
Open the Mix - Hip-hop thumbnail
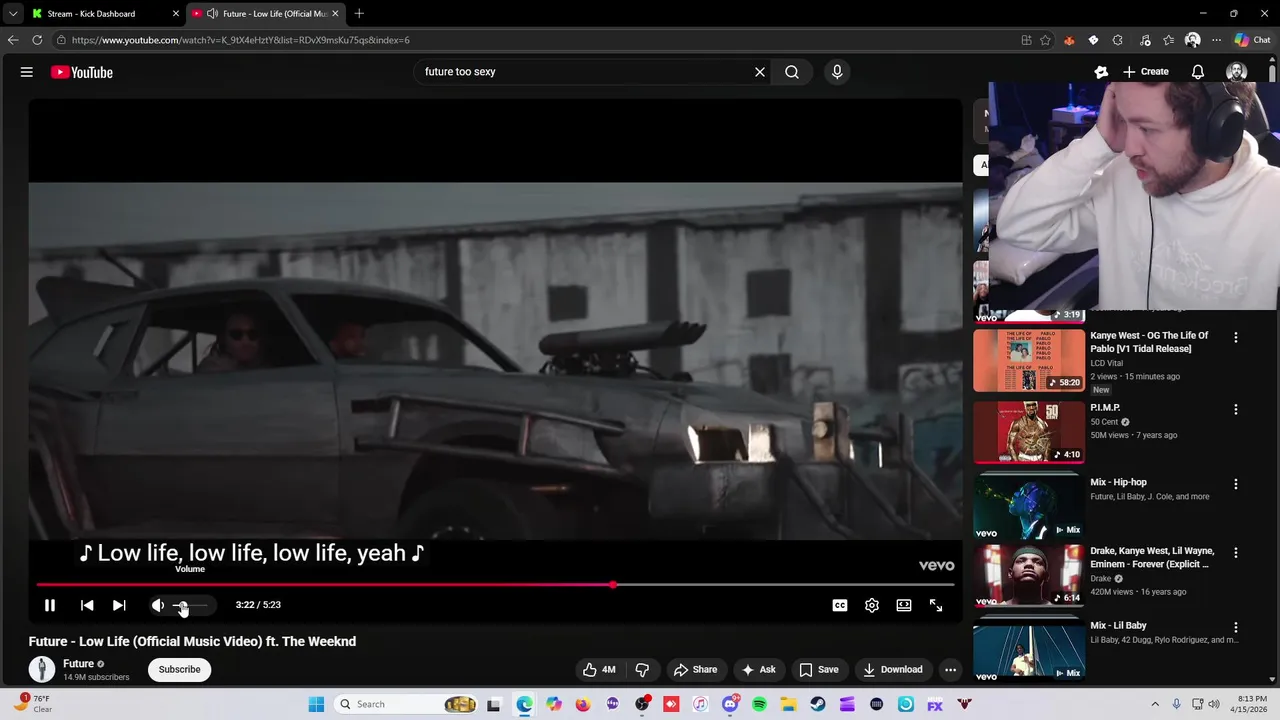(x=1029, y=507)
